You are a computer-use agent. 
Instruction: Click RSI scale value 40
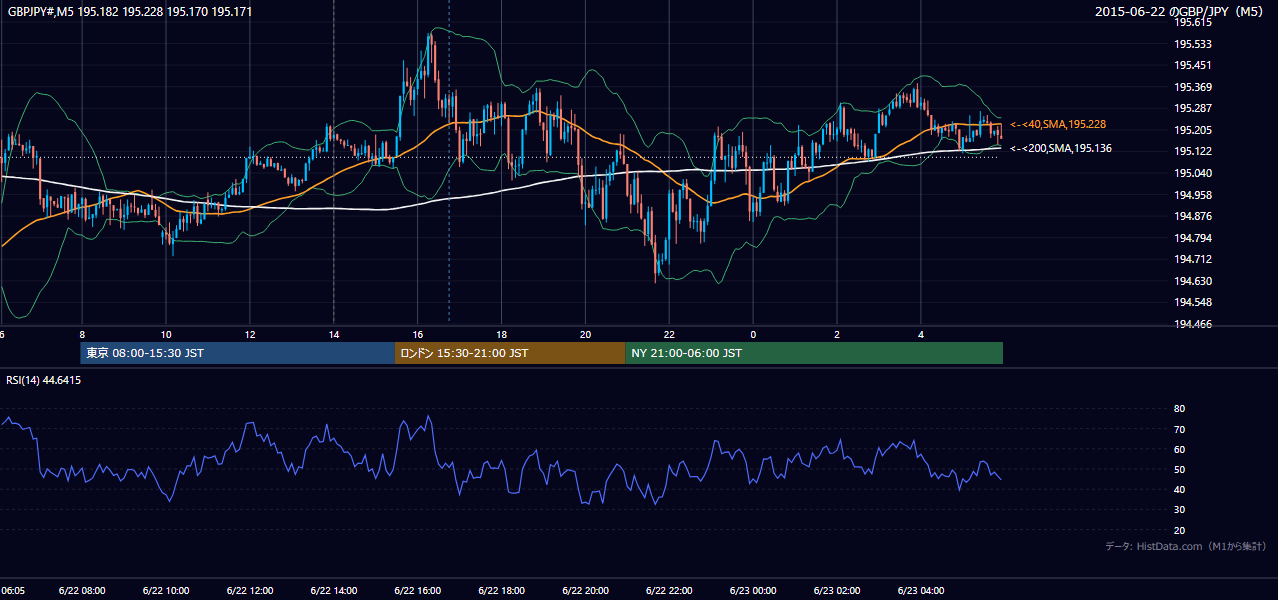click(x=1179, y=489)
